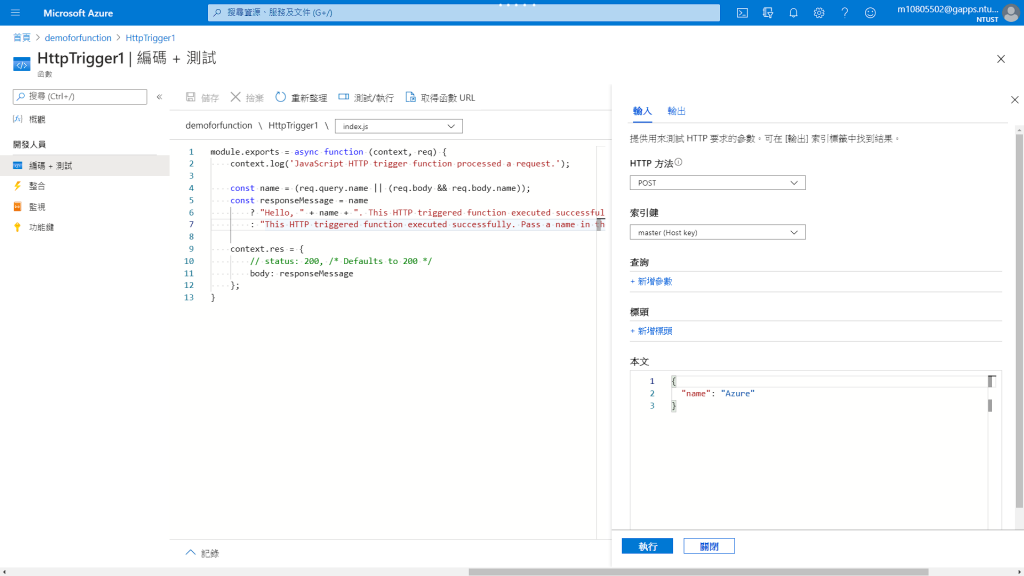The height and width of the screenshot is (576, 1024).
Task: Open the master (Host key) dropdown
Action: [x=717, y=232]
